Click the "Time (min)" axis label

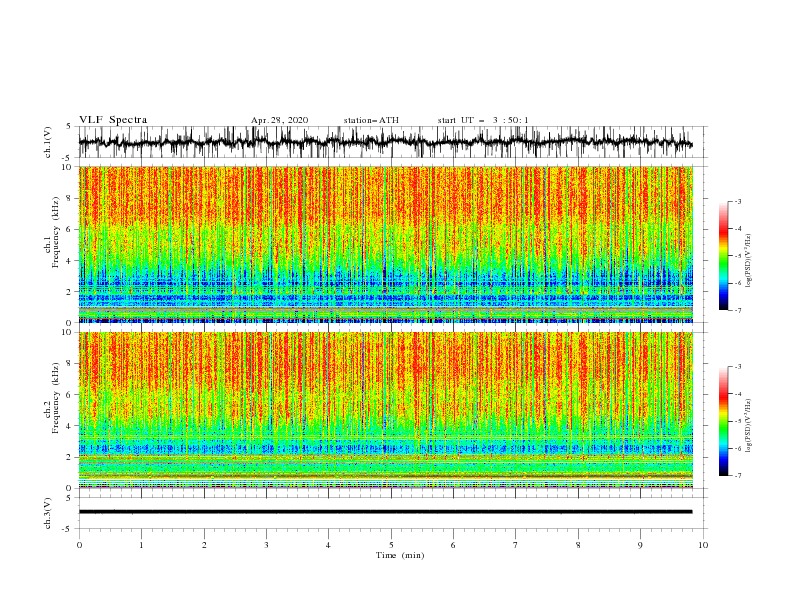click(x=400, y=555)
